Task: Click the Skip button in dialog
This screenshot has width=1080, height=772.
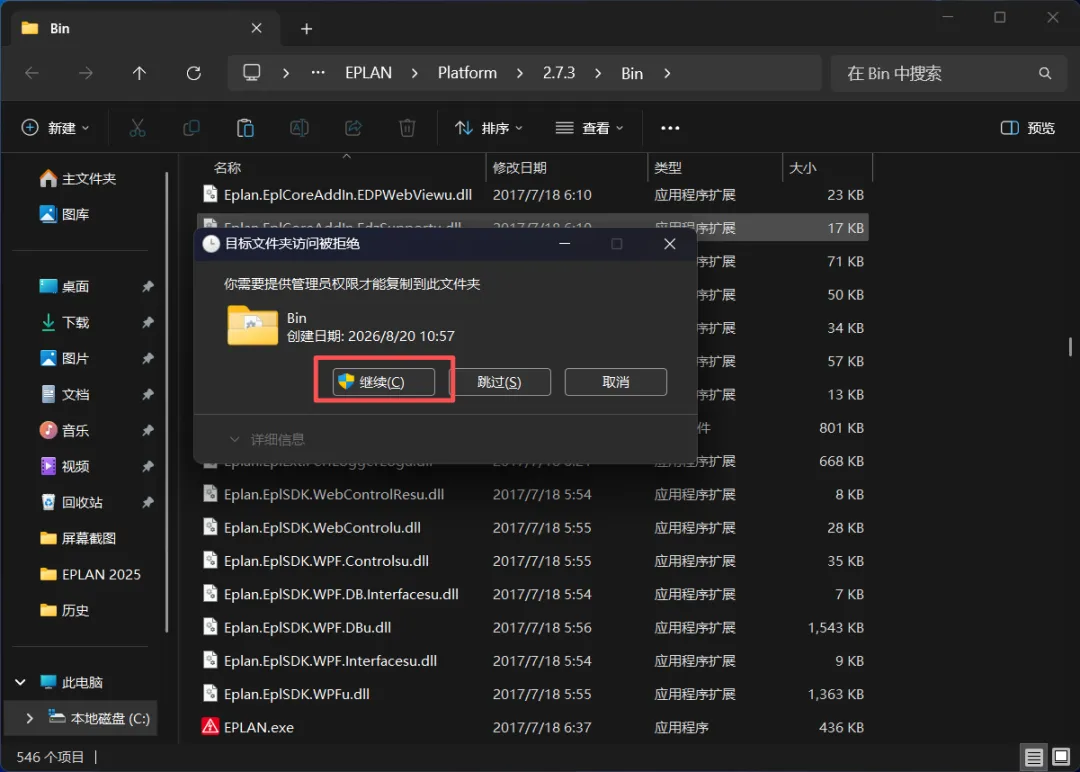Action: click(499, 382)
